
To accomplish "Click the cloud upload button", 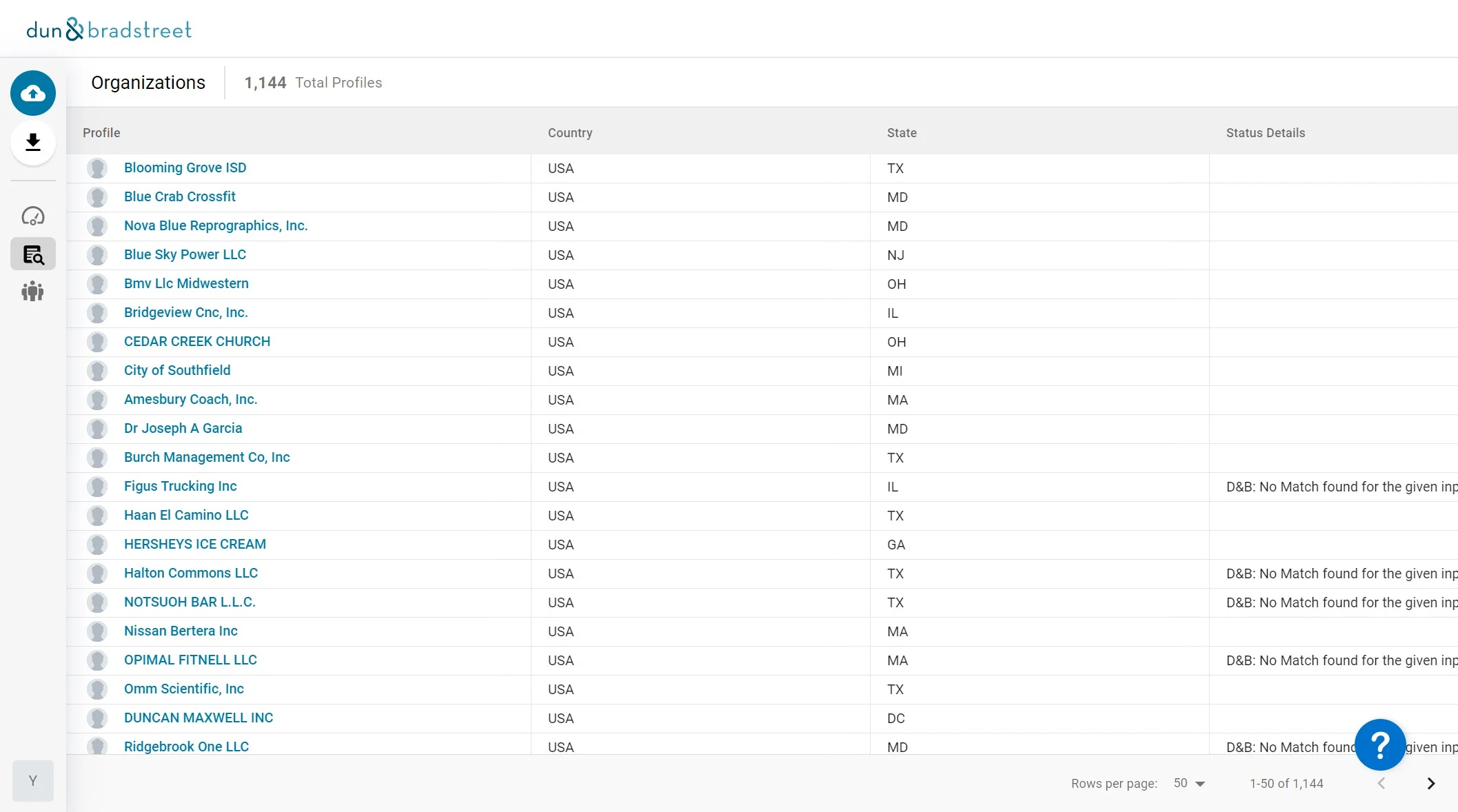I will [x=33, y=93].
